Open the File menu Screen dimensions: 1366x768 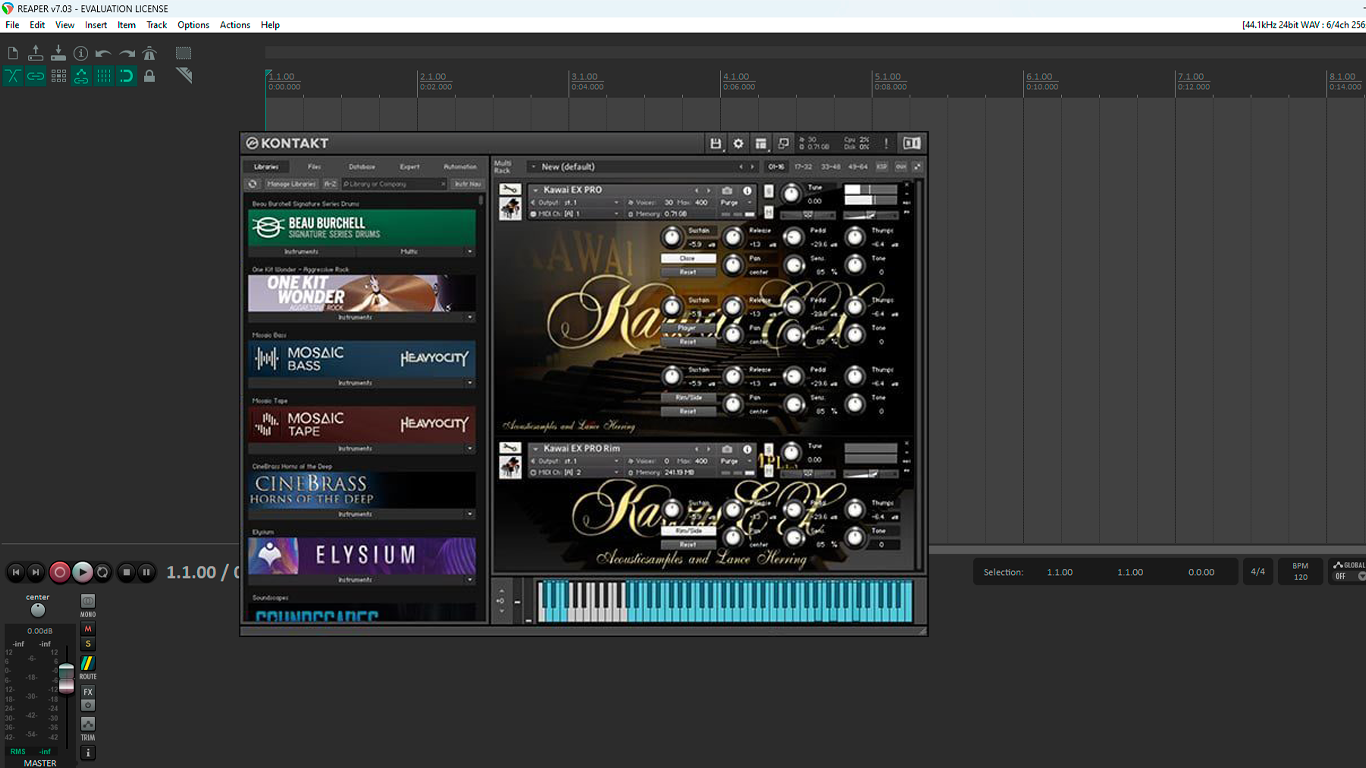coord(12,25)
